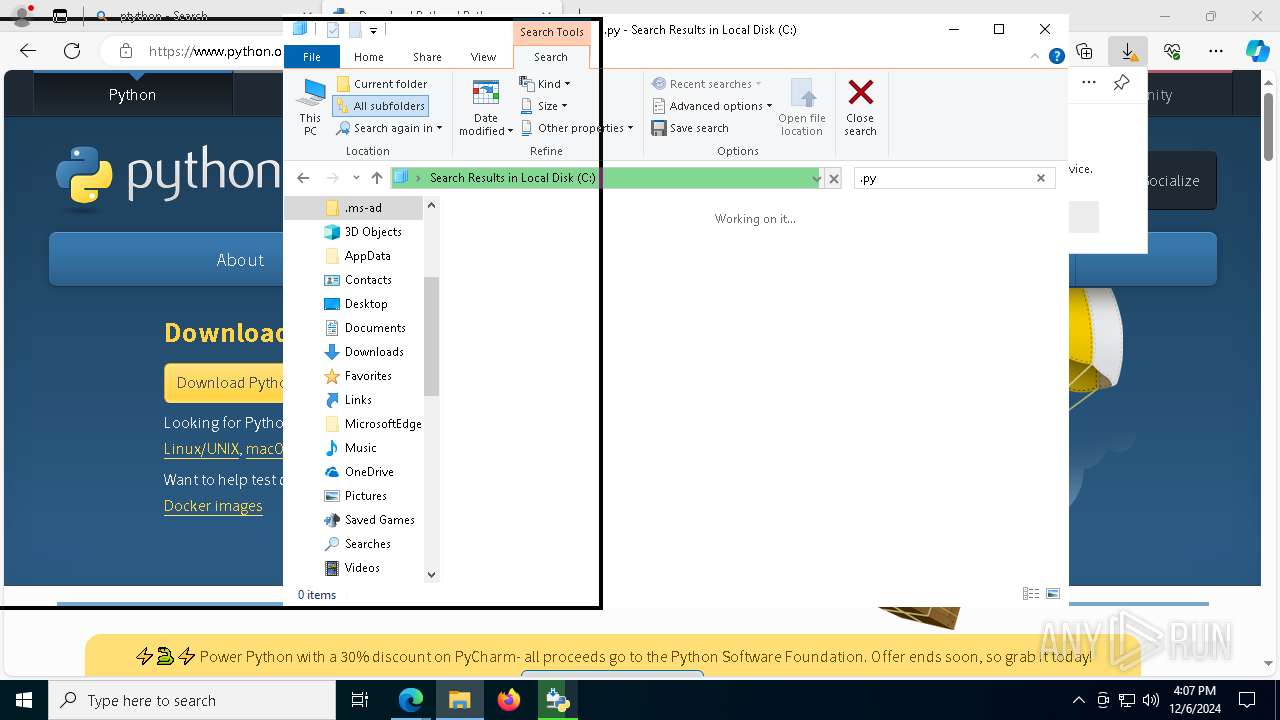Go up one folder level arrow
Image resolution: width=1280 pixels, height=720 pixels.
coord(376,178)
